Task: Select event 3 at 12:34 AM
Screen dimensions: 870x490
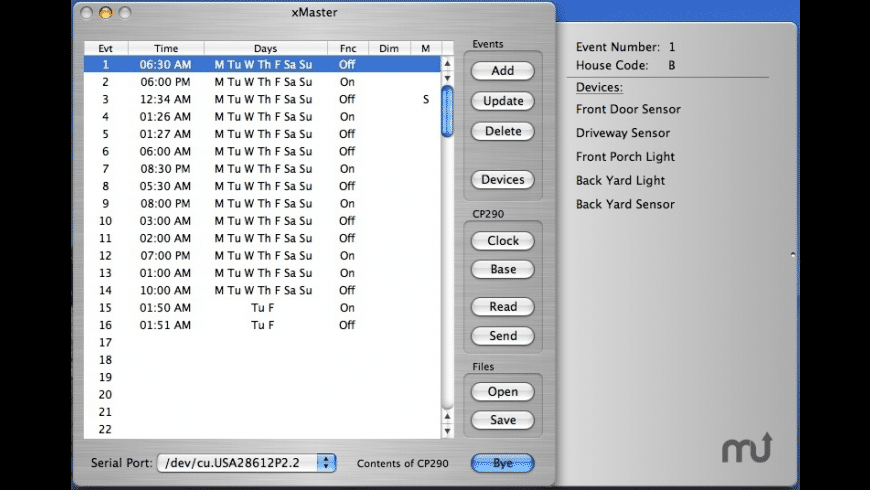Action: 262,99
